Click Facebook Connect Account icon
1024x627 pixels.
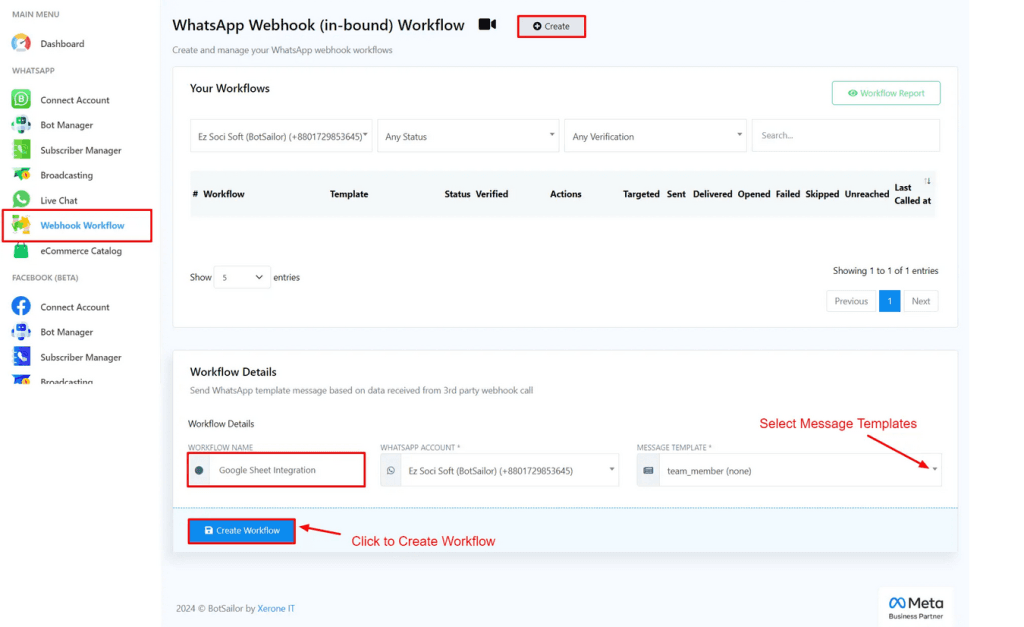(x=21, y=307)
